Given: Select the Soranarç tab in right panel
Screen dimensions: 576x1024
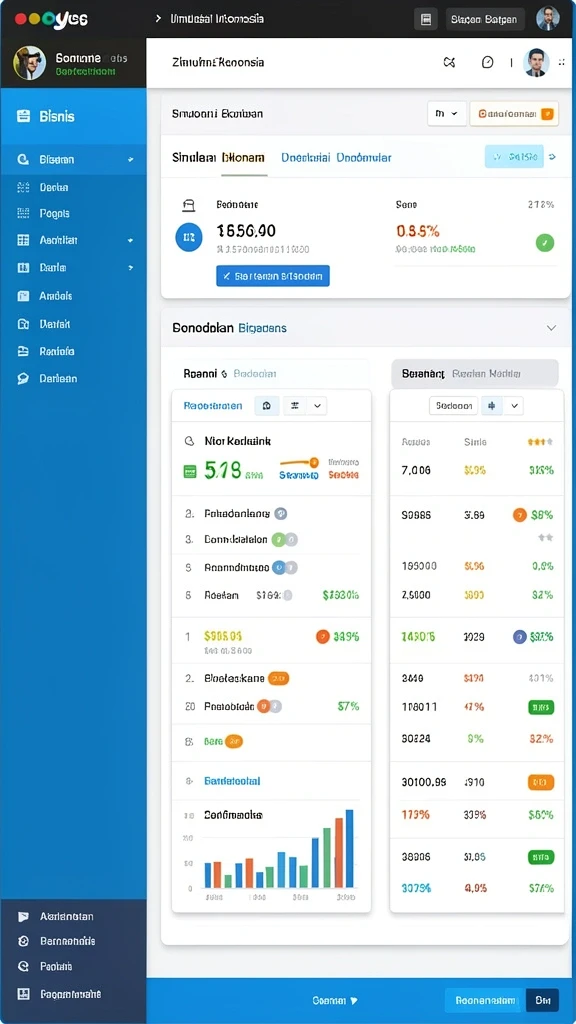Looking at the screenshot, I should click(x=423, y=374).
